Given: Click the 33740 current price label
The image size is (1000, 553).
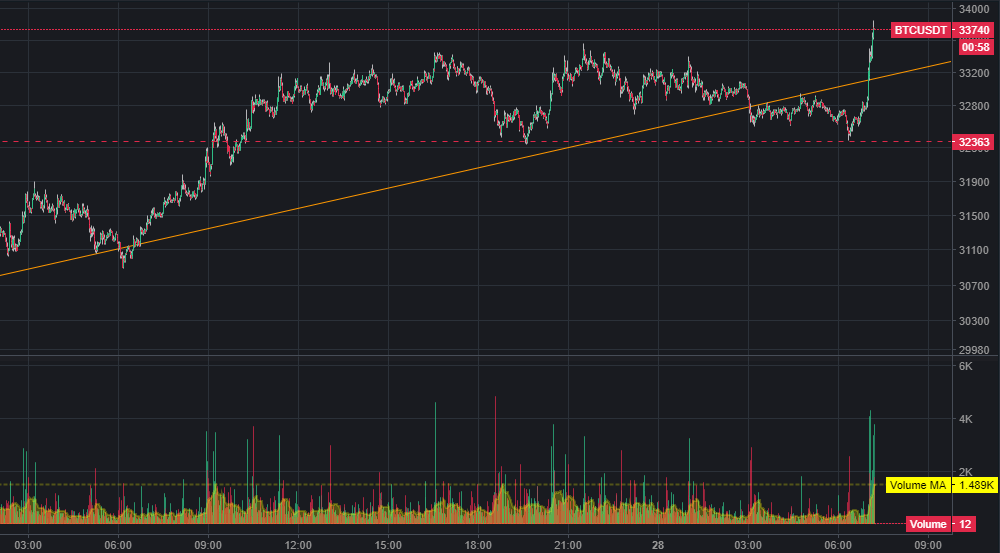Looking at the screenshot, I should pos(974,30).
